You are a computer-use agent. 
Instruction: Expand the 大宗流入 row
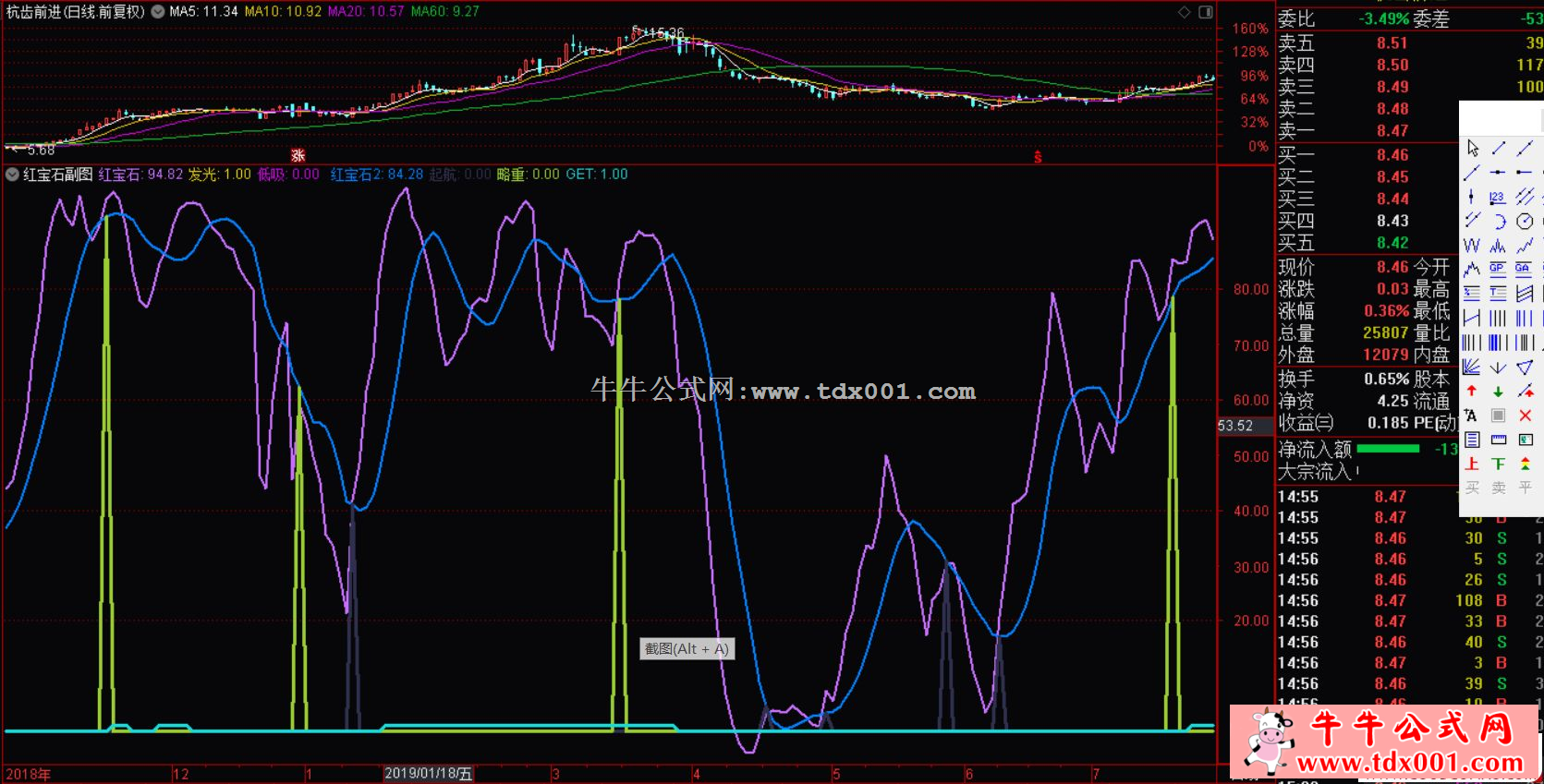(1314, 472)
